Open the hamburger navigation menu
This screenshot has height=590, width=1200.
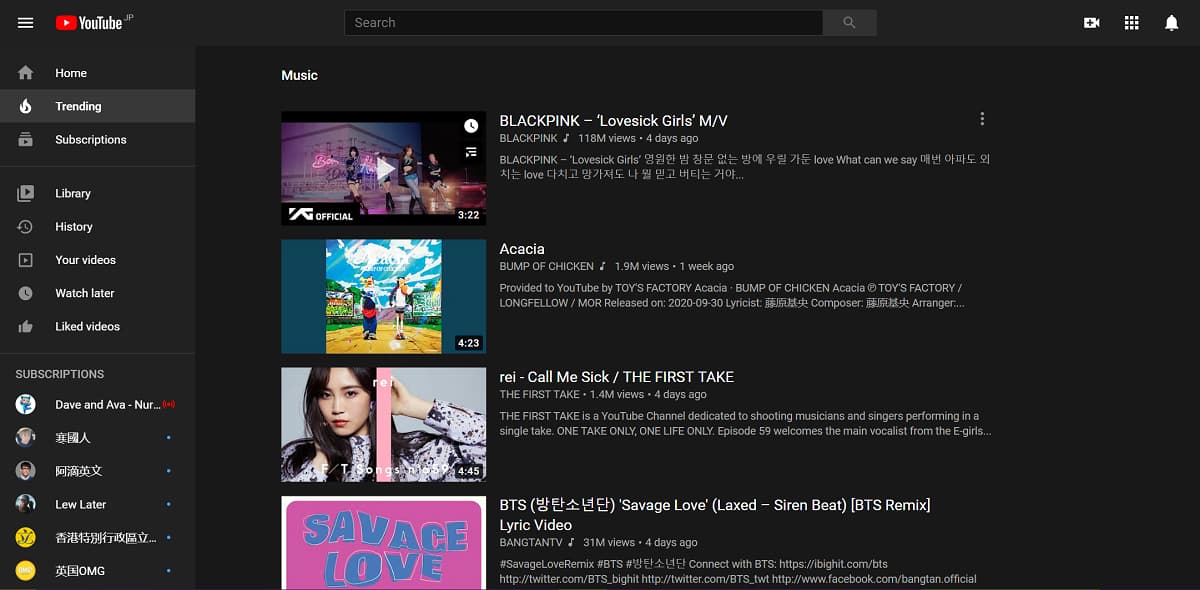coord(25,22)
